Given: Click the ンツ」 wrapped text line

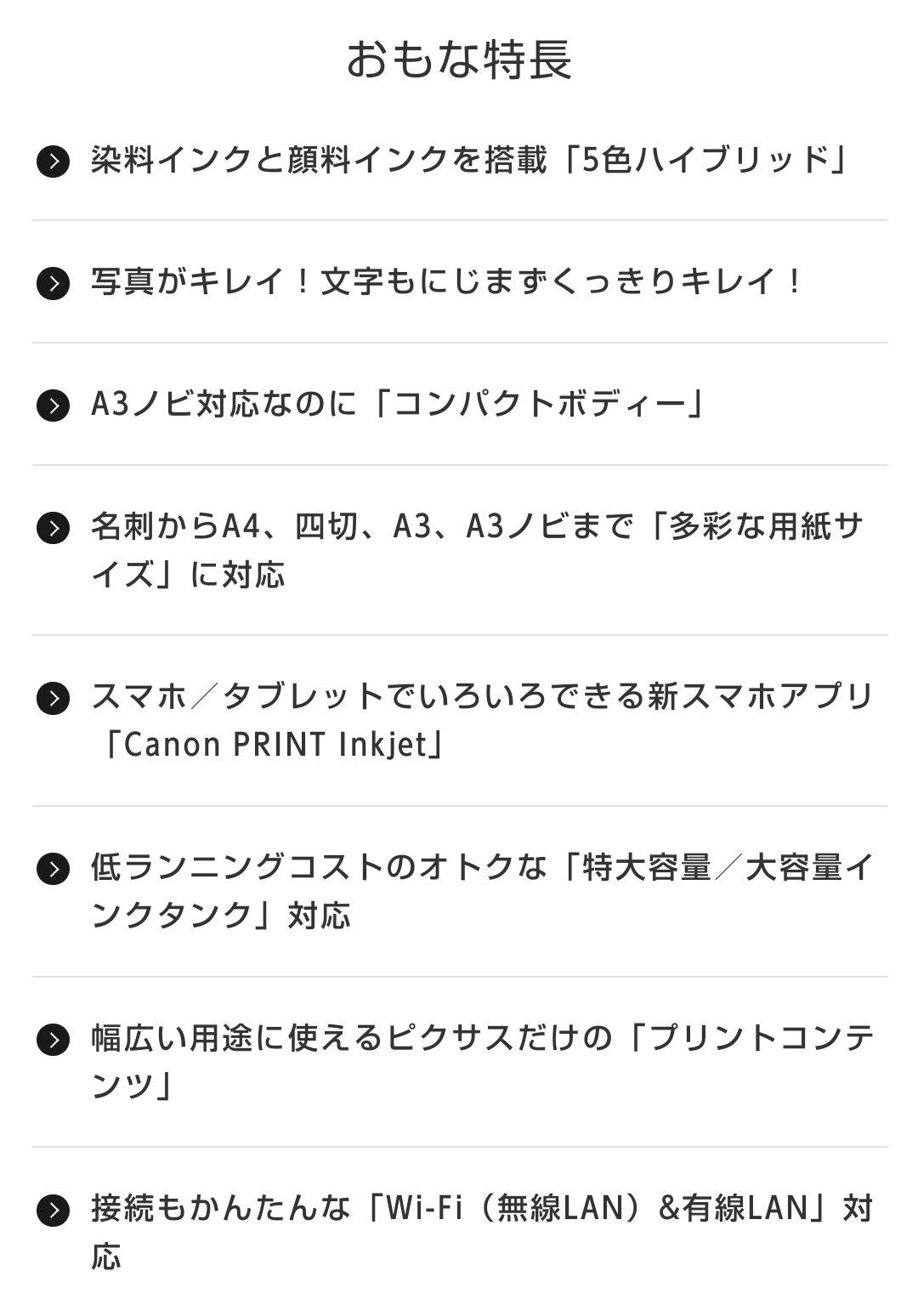Looking at the screenshot, I should tap(132, 1086).
